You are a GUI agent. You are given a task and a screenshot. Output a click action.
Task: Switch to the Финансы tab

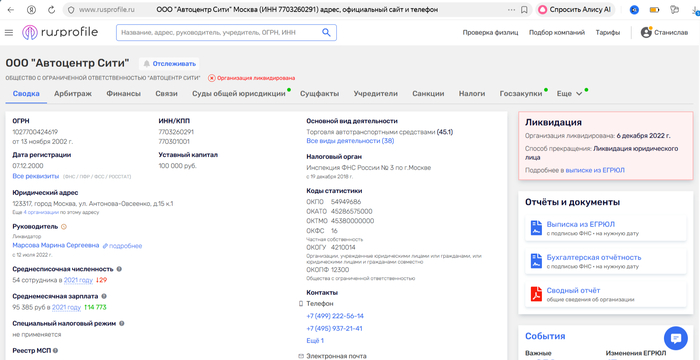coord(124,93)
